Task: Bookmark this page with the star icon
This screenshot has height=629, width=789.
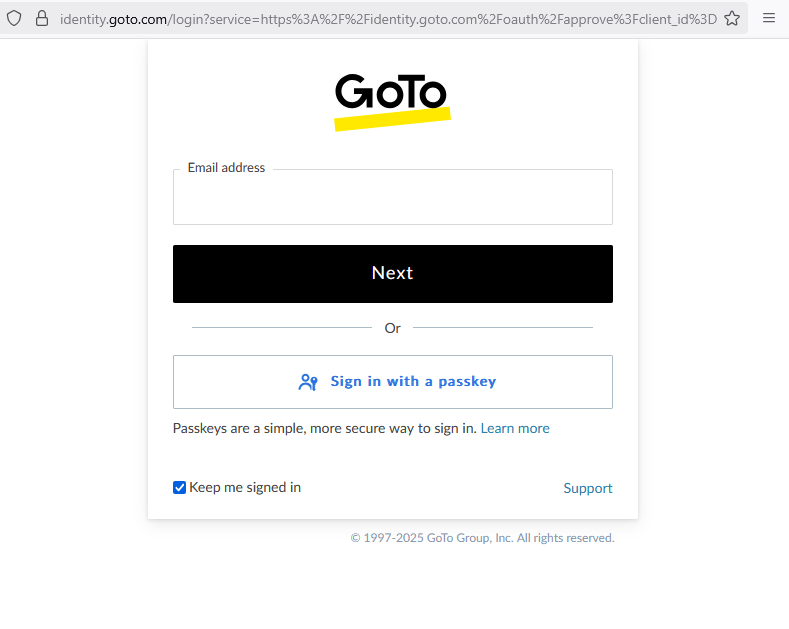Action: 732,18
